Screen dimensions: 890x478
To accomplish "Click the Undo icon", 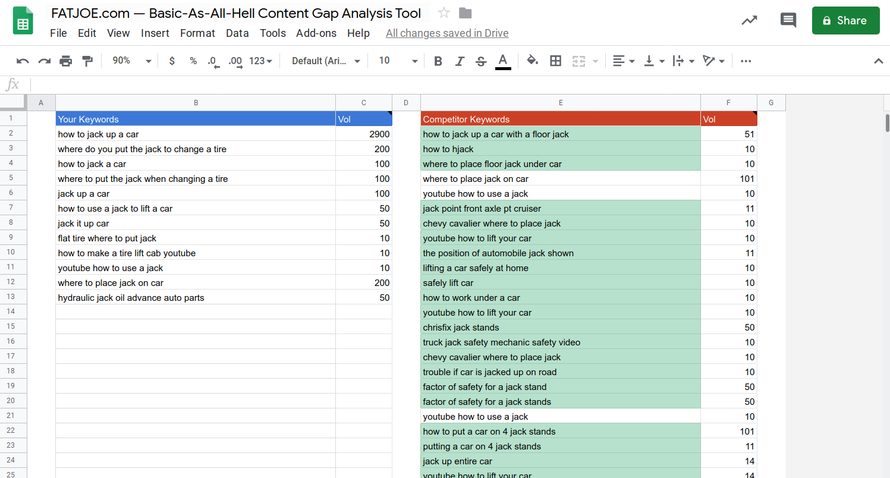I will (23, 61).
